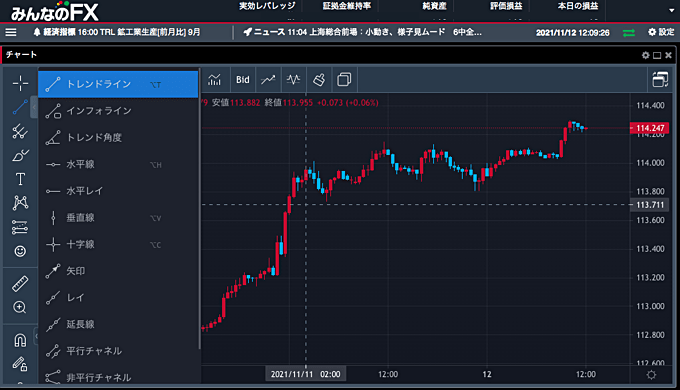The image size is (680, 390).
Task: Expand the top-right header dropdown arrow
Action: pyautogui.click(x=671, y=10)
